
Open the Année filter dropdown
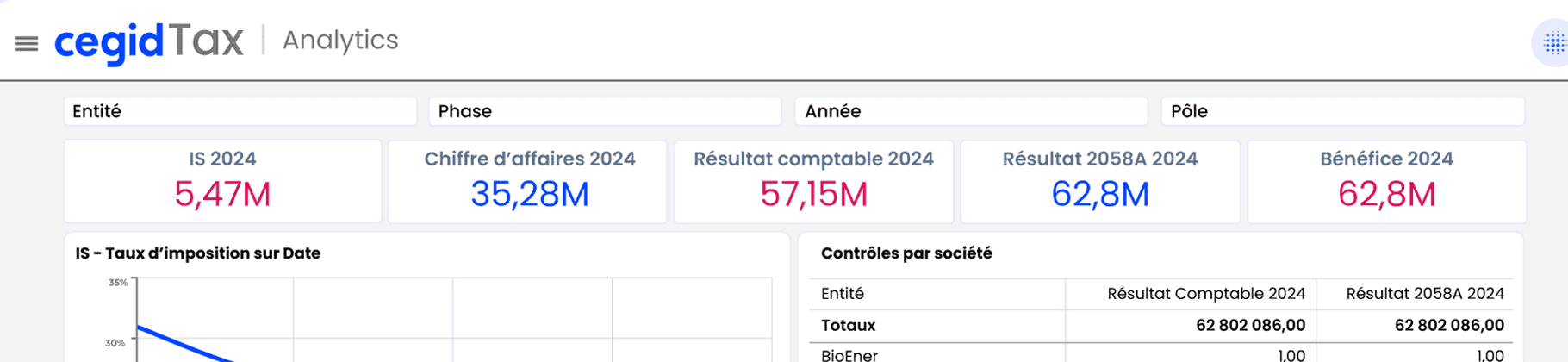click(x=971, y=111)
